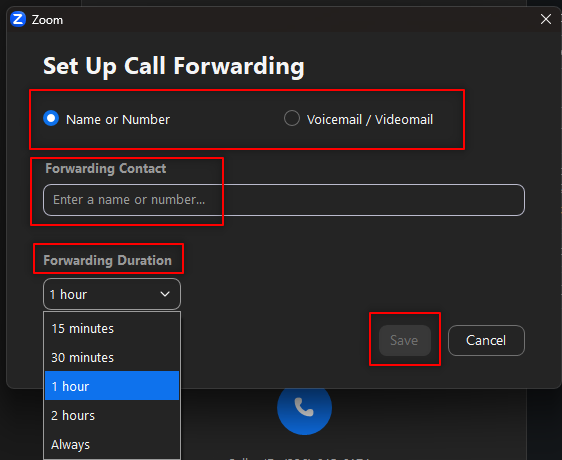Click the Forwarding Contact label
This screenshot has width=562, height=460.
pos(105,168)
